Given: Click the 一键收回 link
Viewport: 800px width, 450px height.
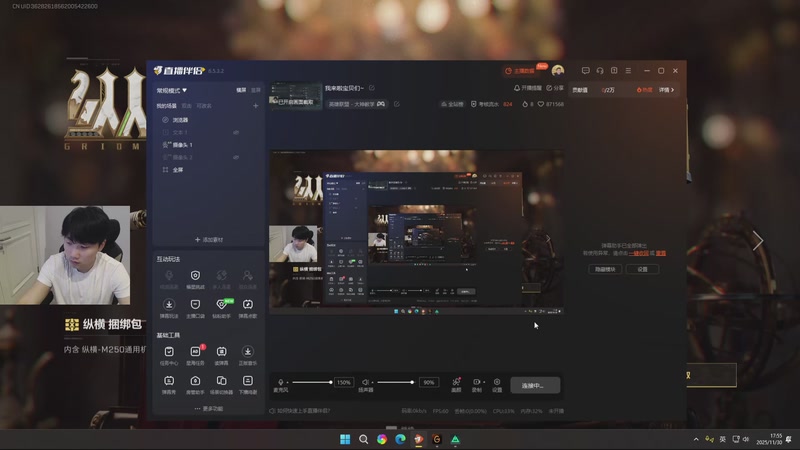Looking at the screenshot, I should pyautogui.click(x=638, y=253).
